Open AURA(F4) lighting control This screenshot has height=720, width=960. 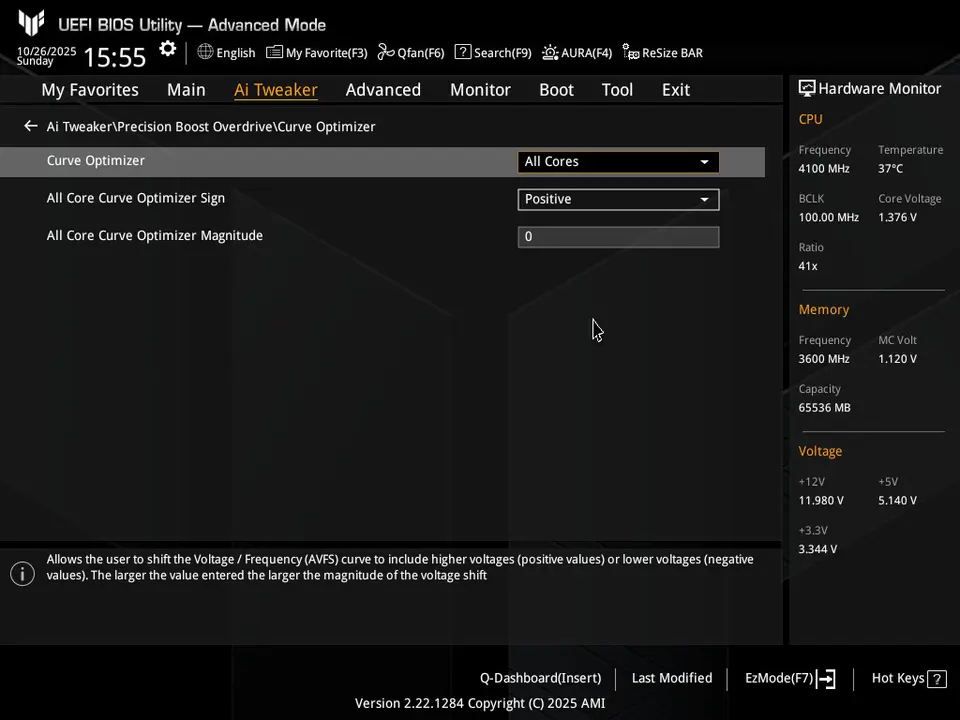pos(577,53)
